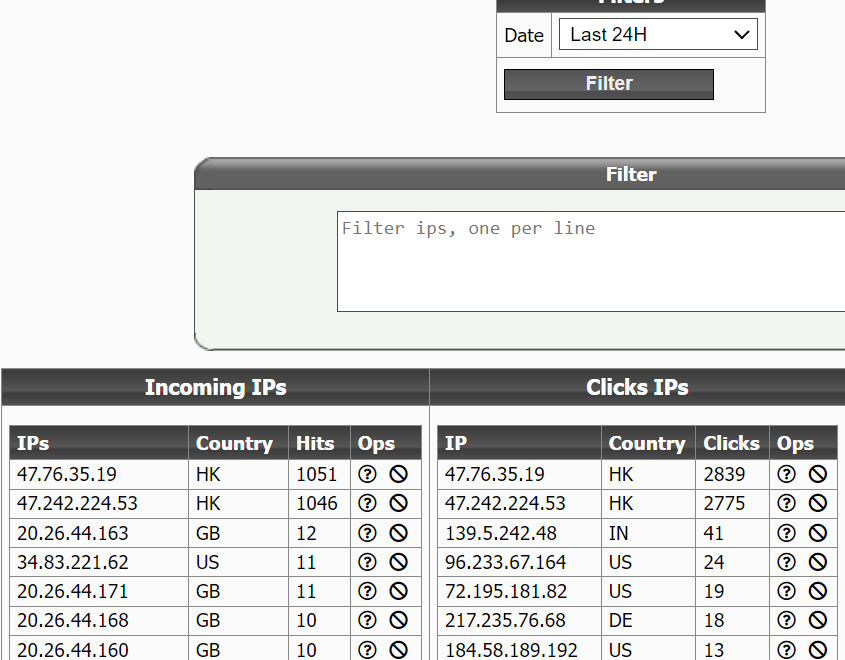Screen dimensions: 845x660
Task: Block incoming IP 47.242.224.53
Action: click(x=399, y=503)
